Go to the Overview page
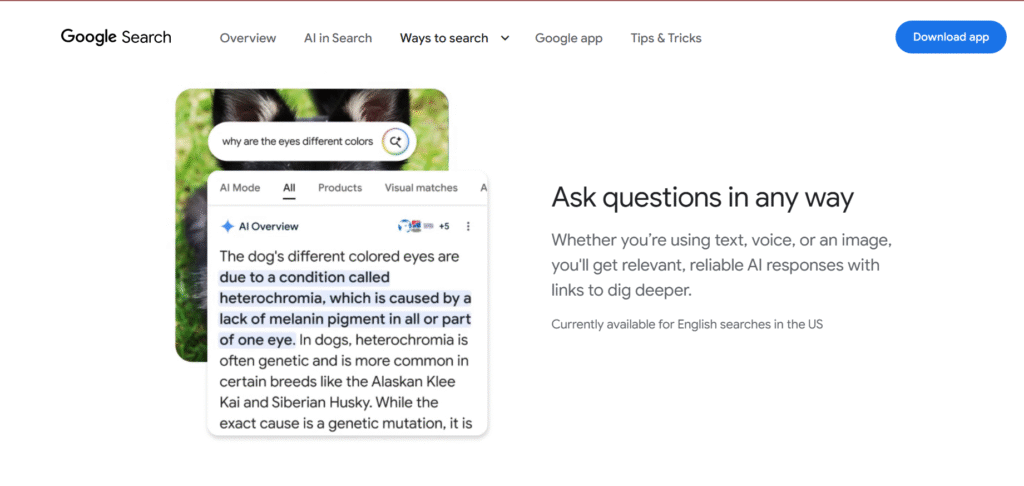The width and height of the screenshot is (1024, 486). coord(248,38)
